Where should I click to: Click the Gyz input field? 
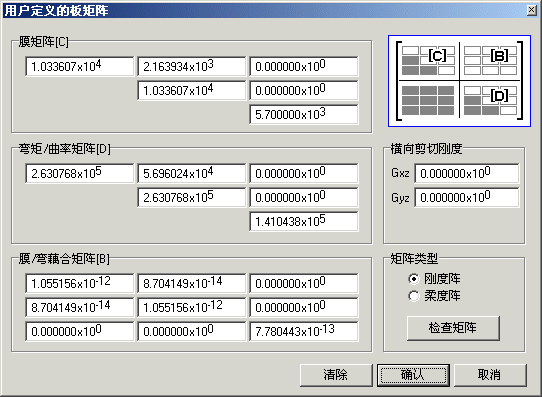click(467, 197)
